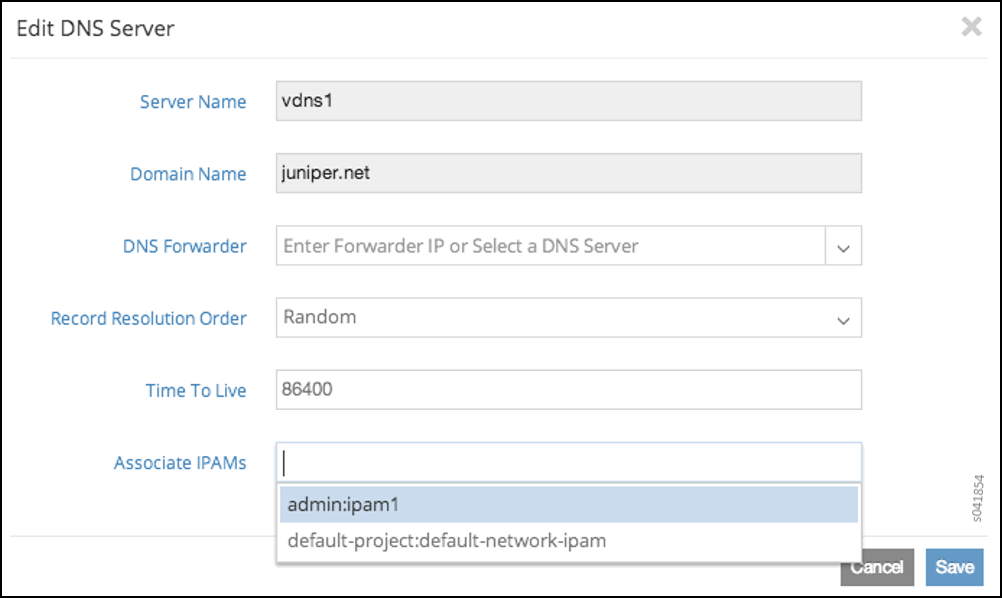Click the Time To Live label
The image size is (1002, 598).
[x=196, y=391]
